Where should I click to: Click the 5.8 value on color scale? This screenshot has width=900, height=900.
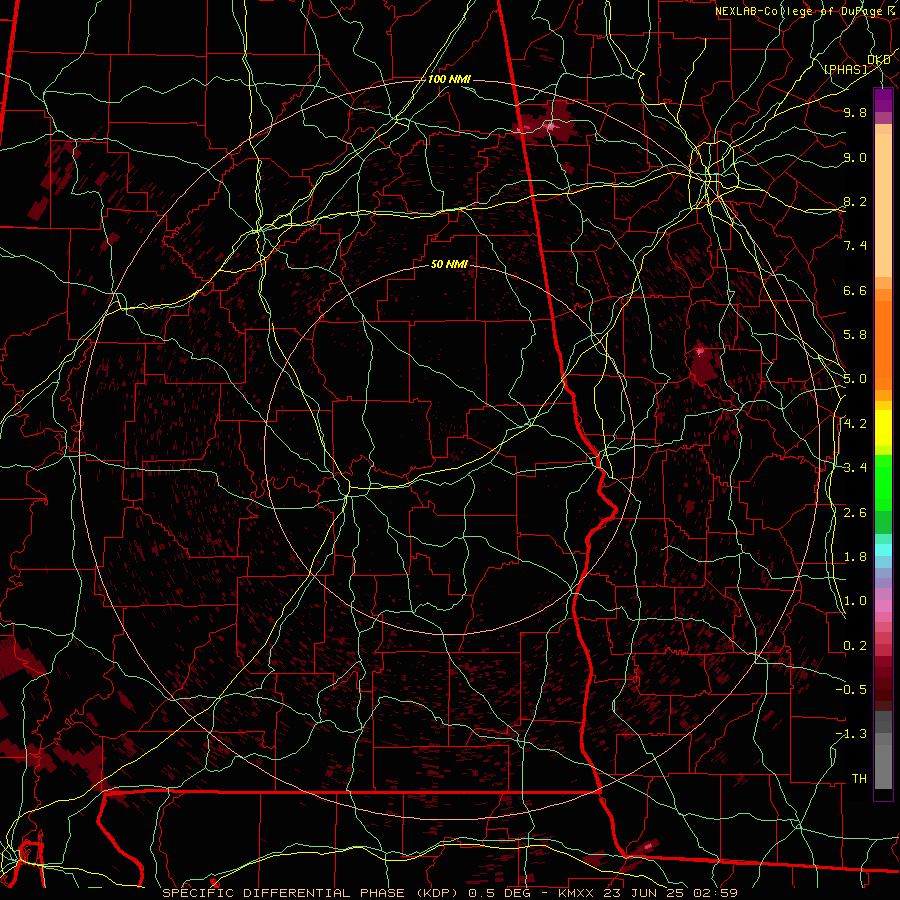pos(855,335)
